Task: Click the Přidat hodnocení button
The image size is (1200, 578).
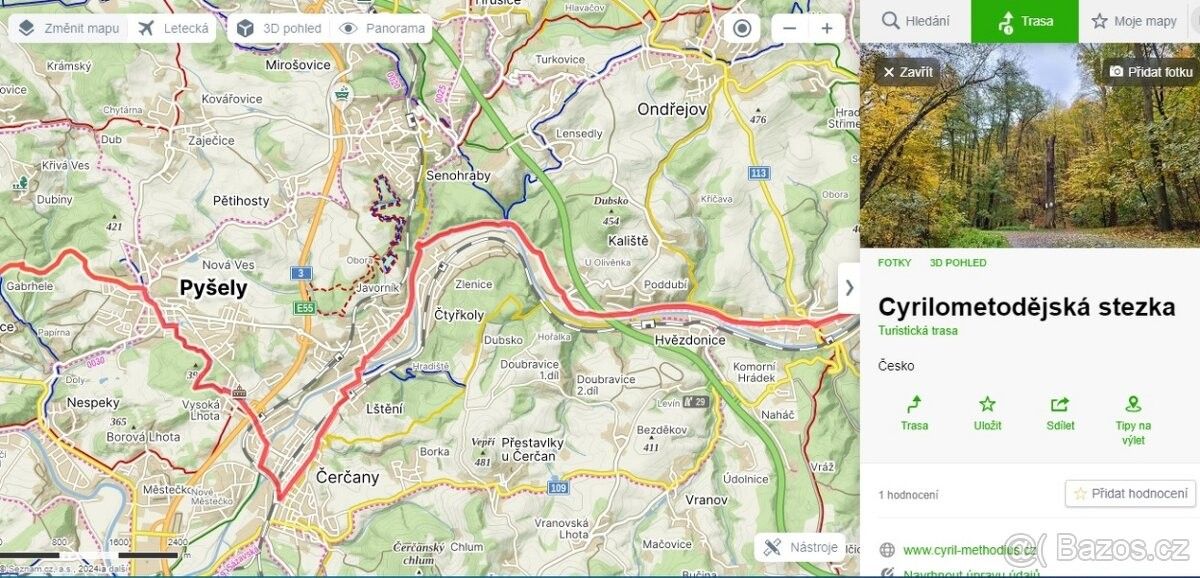Action: coord(1130,493)
